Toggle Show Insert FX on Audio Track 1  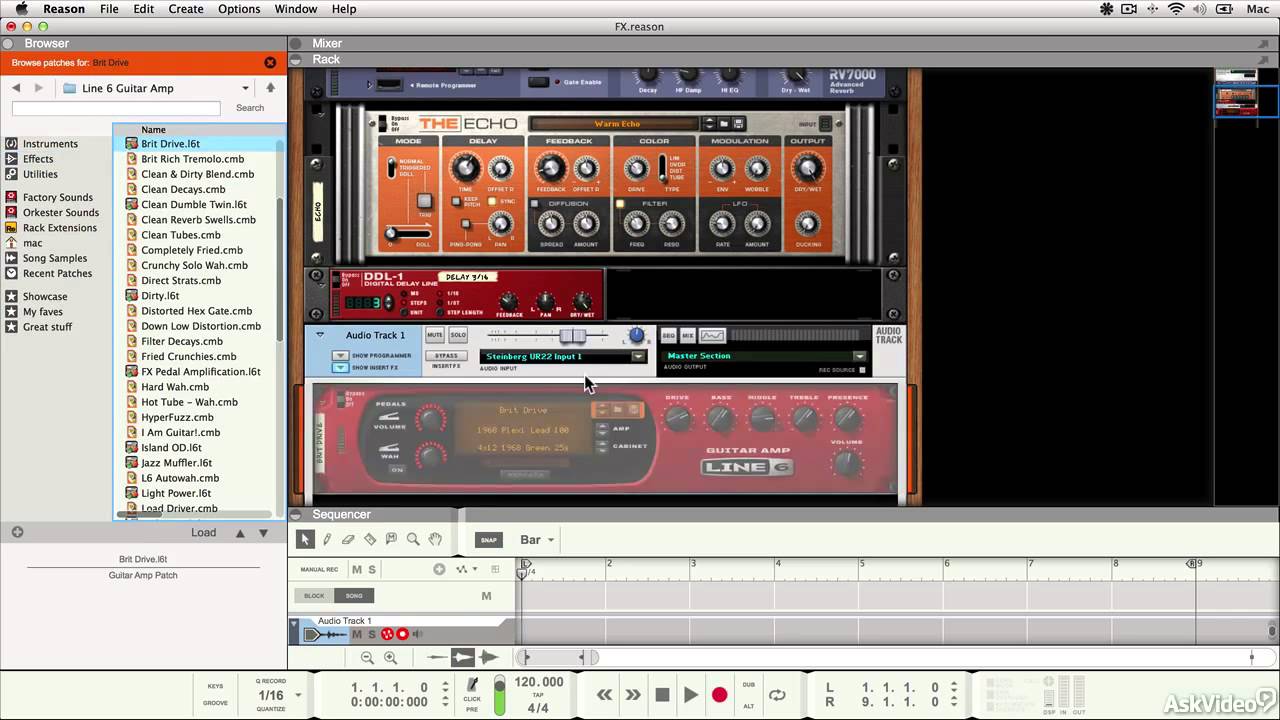click(340, 367)
